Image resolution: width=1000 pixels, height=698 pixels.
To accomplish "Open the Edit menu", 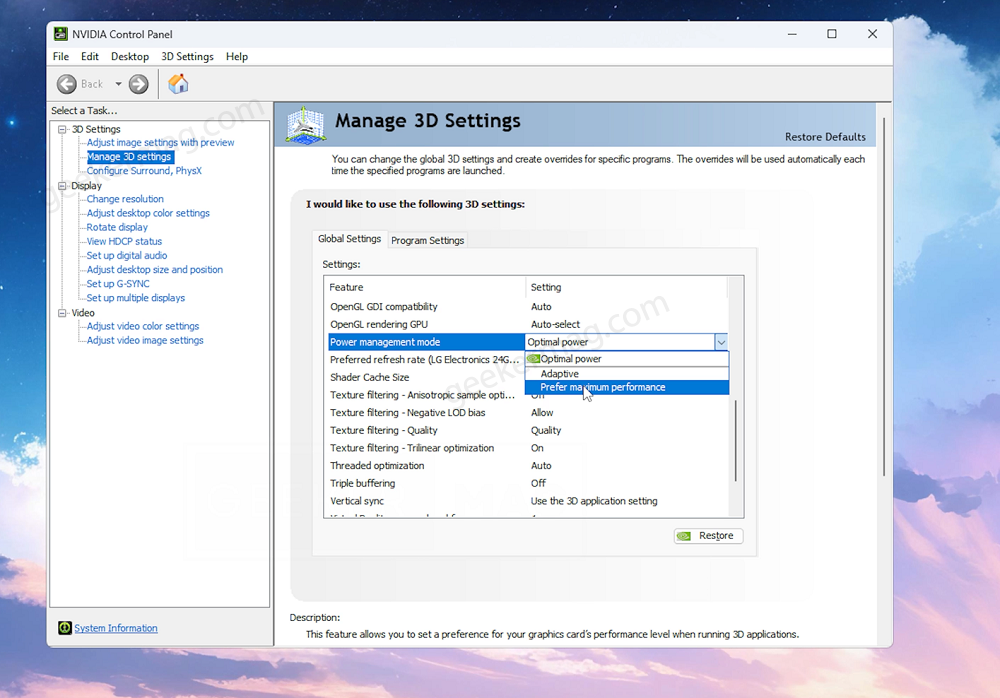I will coord(90,57).
